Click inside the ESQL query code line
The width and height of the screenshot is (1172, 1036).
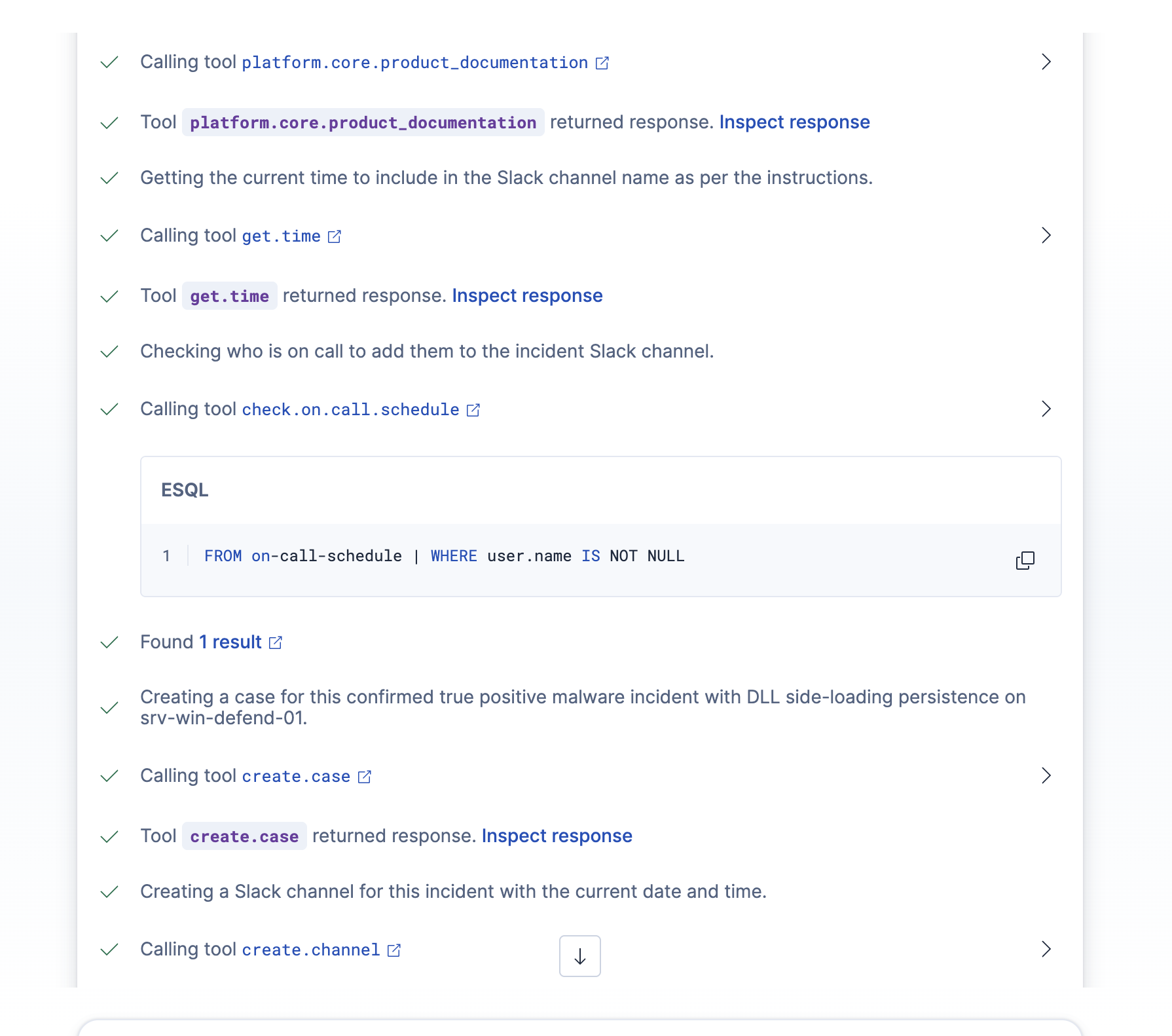444,557
